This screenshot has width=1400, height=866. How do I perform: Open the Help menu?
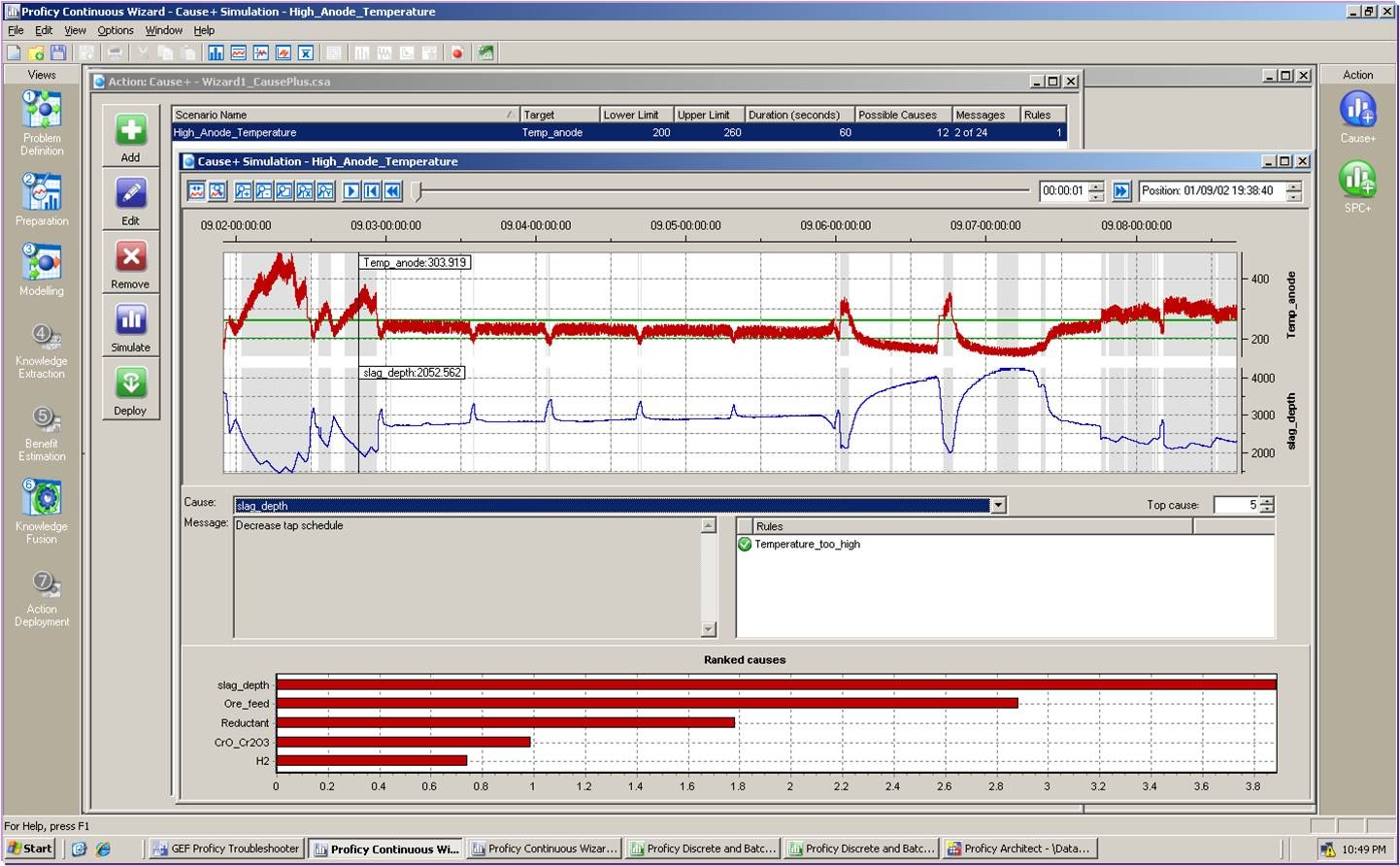tap(204, 30)
